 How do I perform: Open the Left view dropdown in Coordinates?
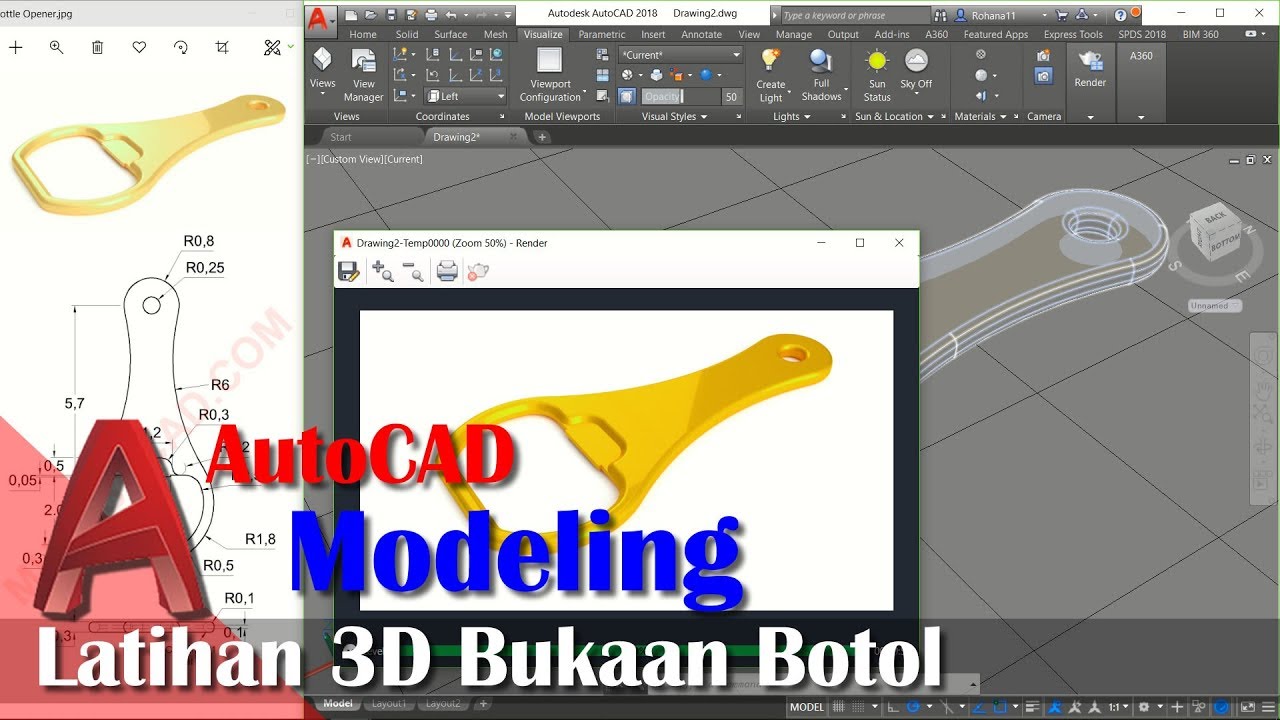click(465, 96)
